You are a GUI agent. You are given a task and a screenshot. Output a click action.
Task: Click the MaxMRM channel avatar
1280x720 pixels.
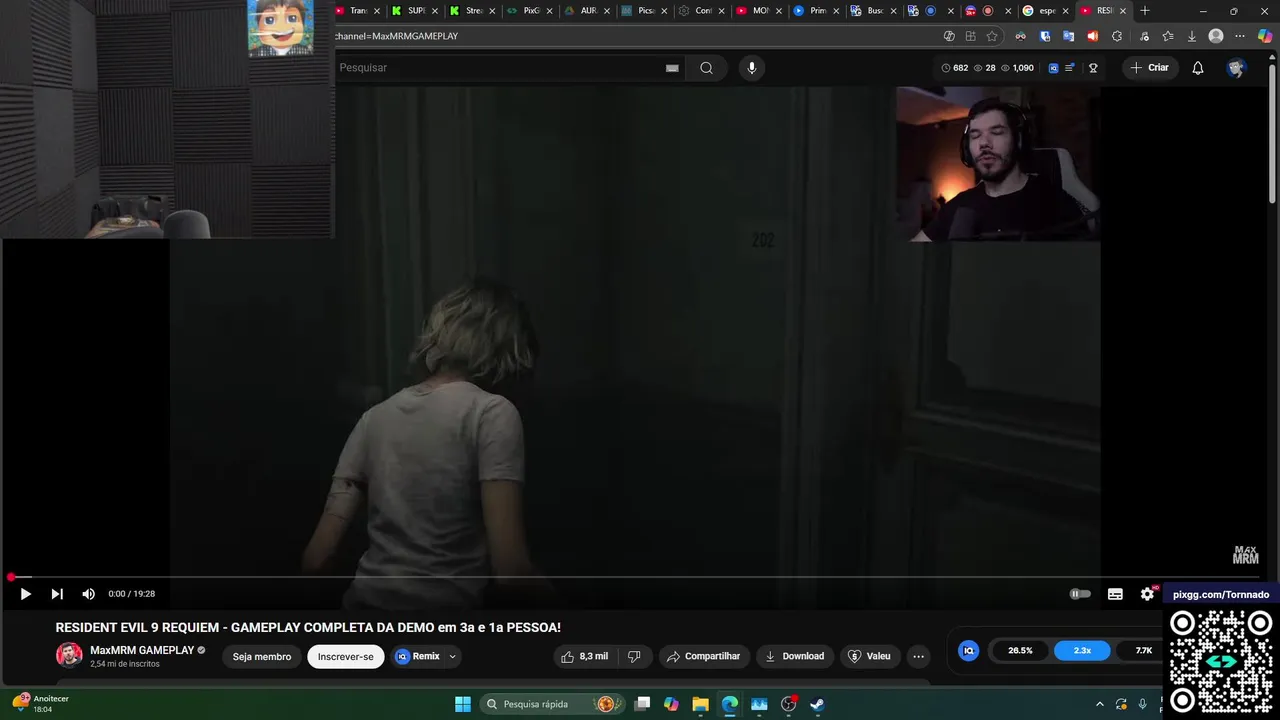(69, 656)
